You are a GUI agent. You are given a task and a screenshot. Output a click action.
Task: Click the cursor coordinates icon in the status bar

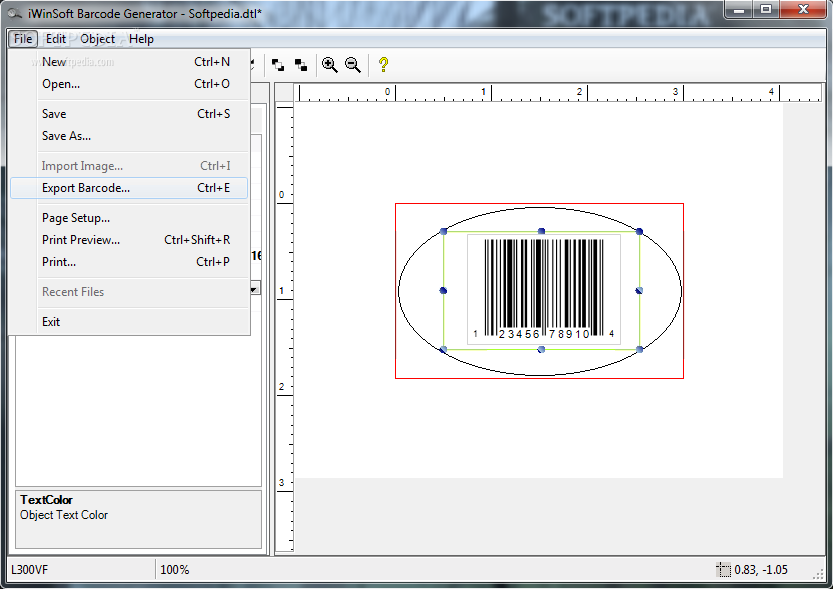(724, 569)
